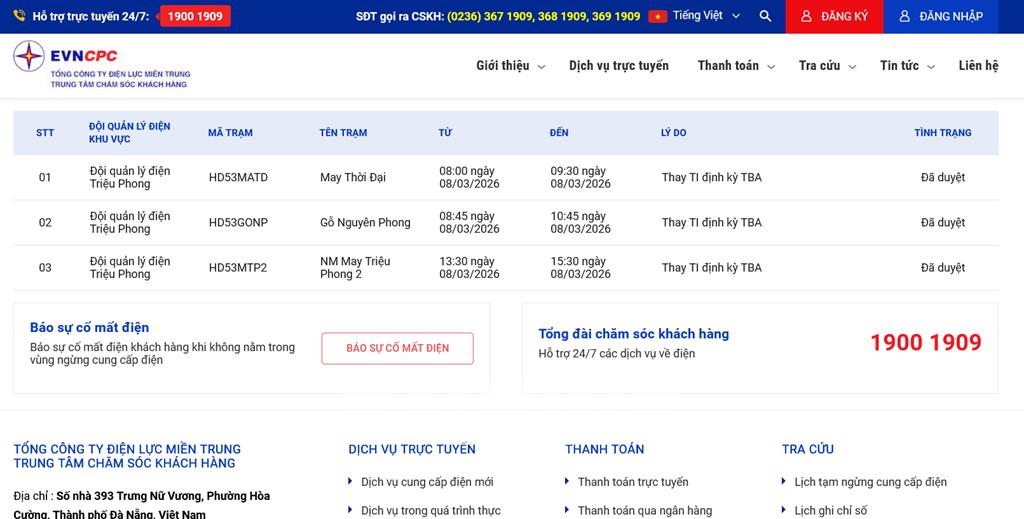Open Dịch vụ trực tuyến menu item
This screenshot has height=519, width=1024.
618,66
